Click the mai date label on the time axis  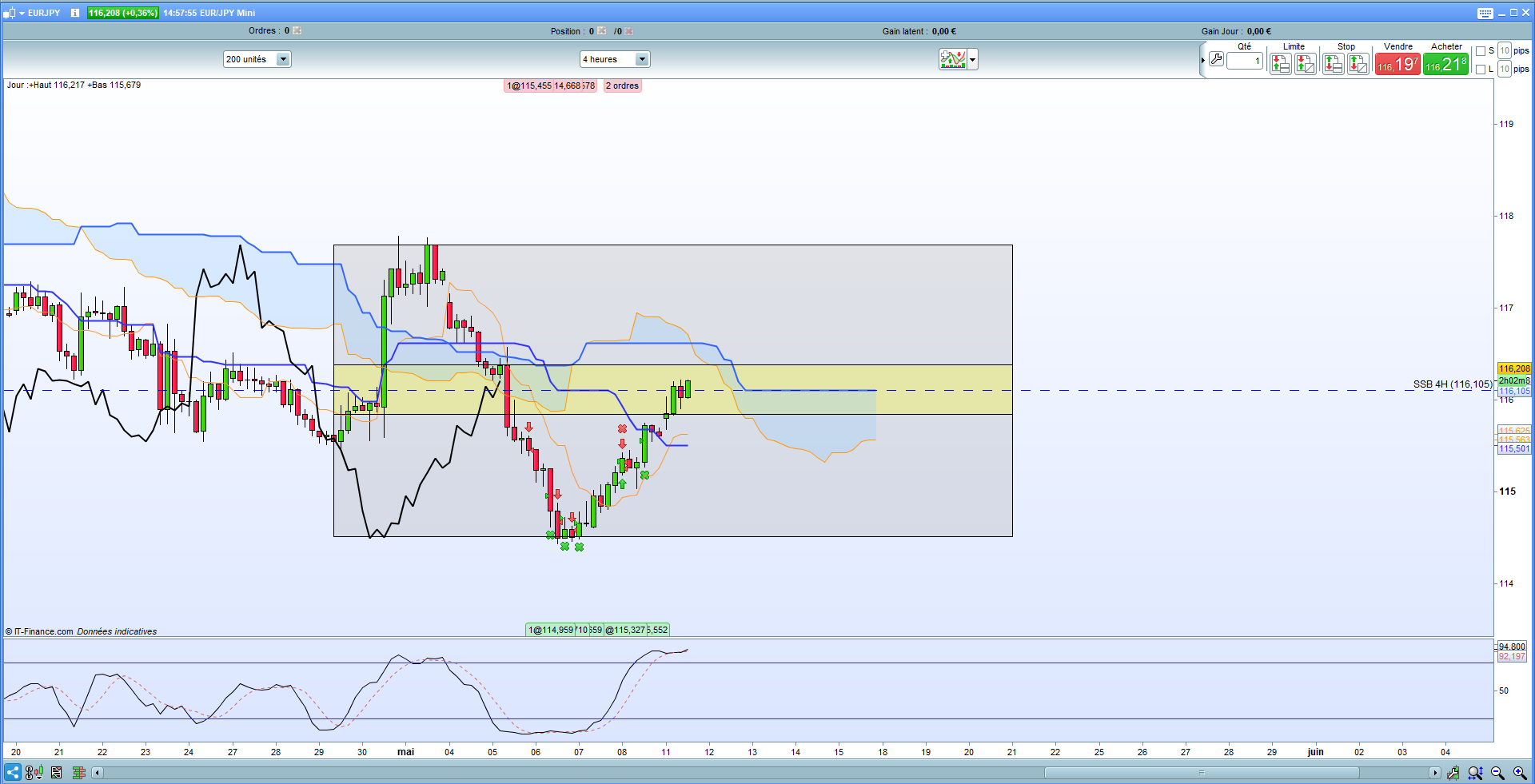click(x=406, y=752)
